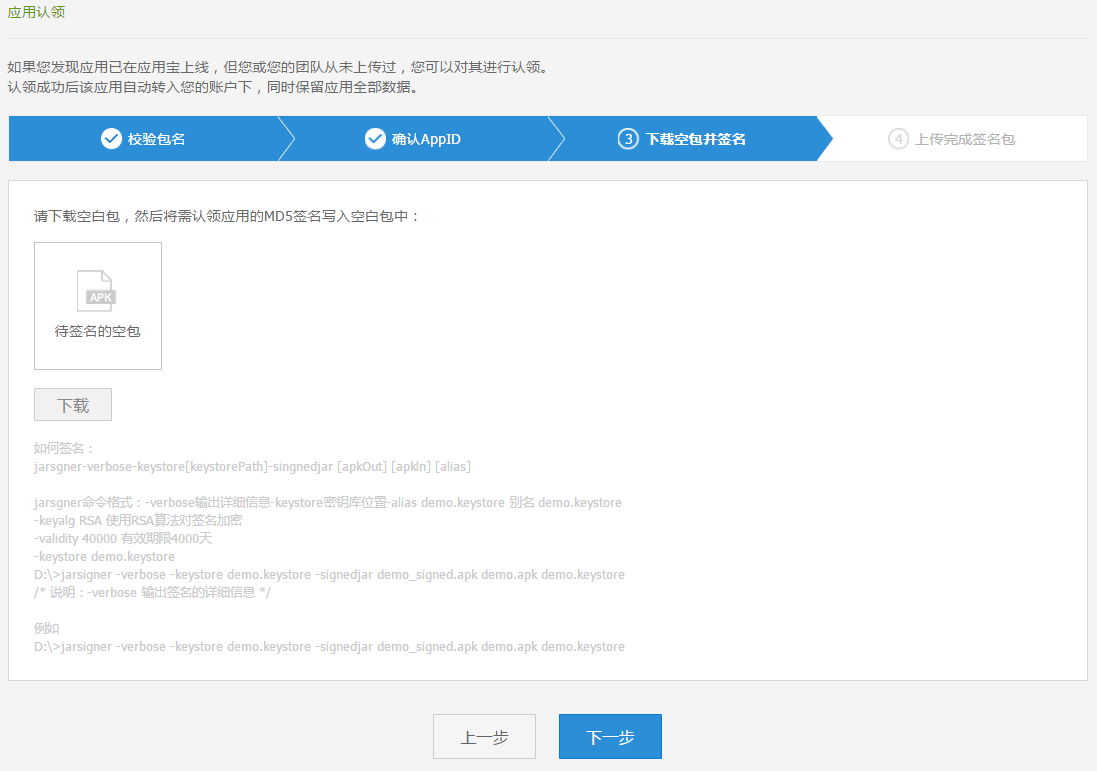Click the checkmark icon beside 校验包名
Viewport: 1097px width, 771px height.
111,139
